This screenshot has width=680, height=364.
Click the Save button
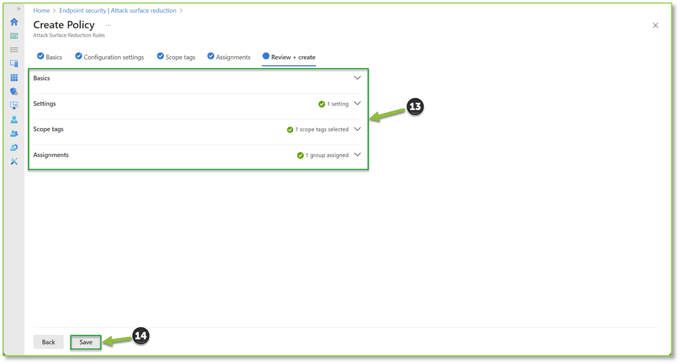pyautogui.click(x=86, y=342)
